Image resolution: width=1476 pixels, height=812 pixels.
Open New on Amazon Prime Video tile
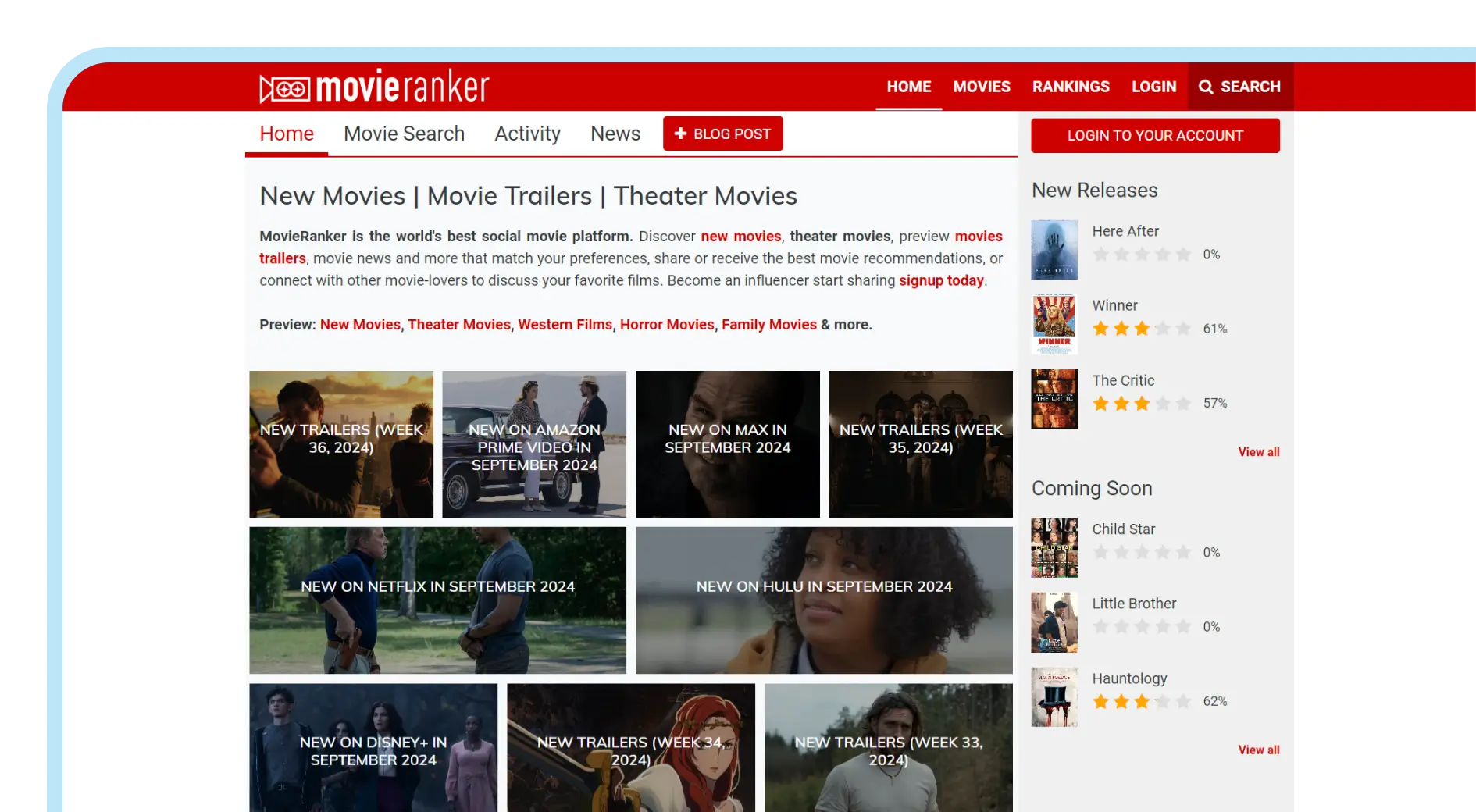coord(534,444)
